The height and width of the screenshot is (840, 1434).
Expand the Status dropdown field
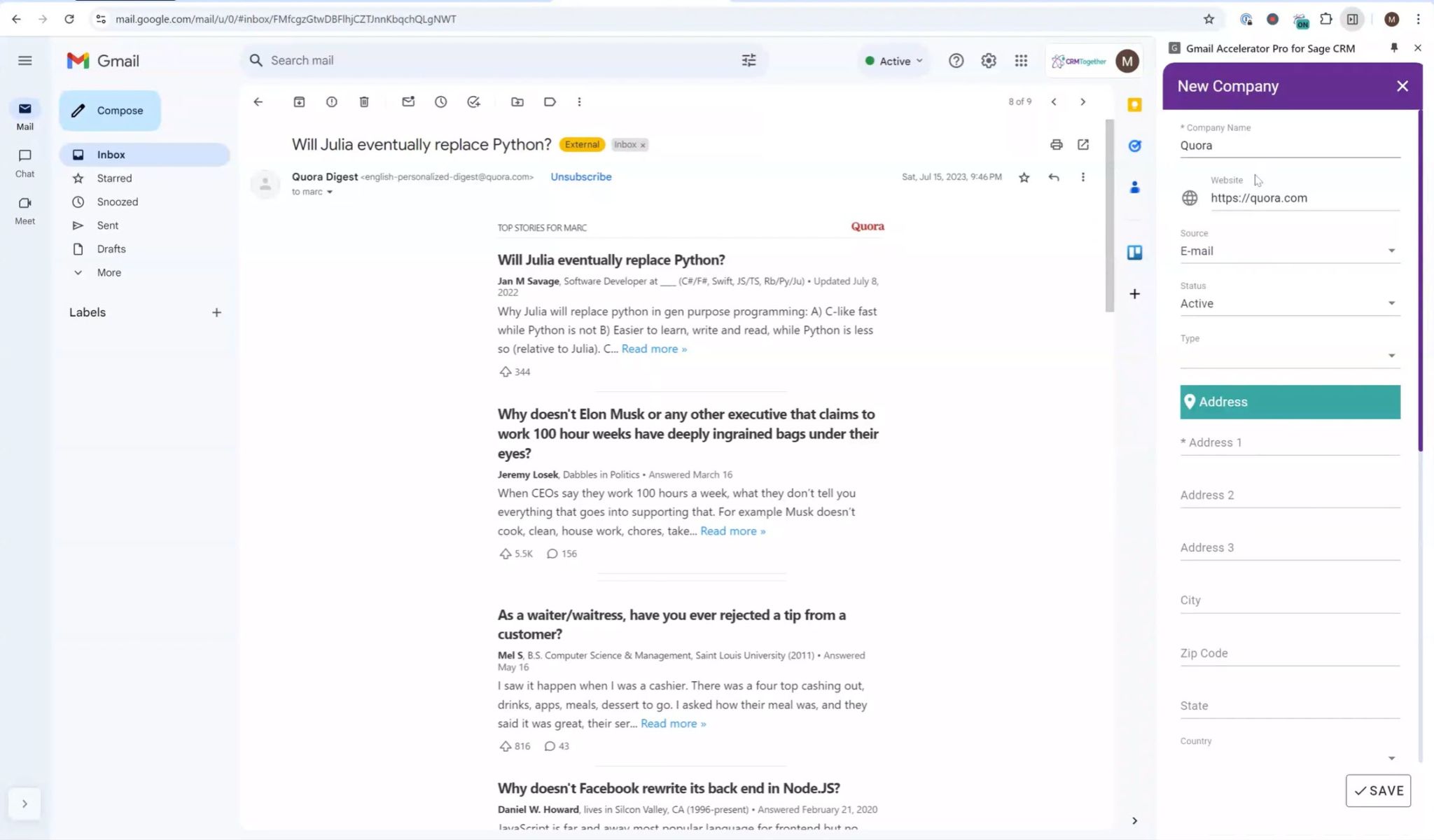(1391, 303)
